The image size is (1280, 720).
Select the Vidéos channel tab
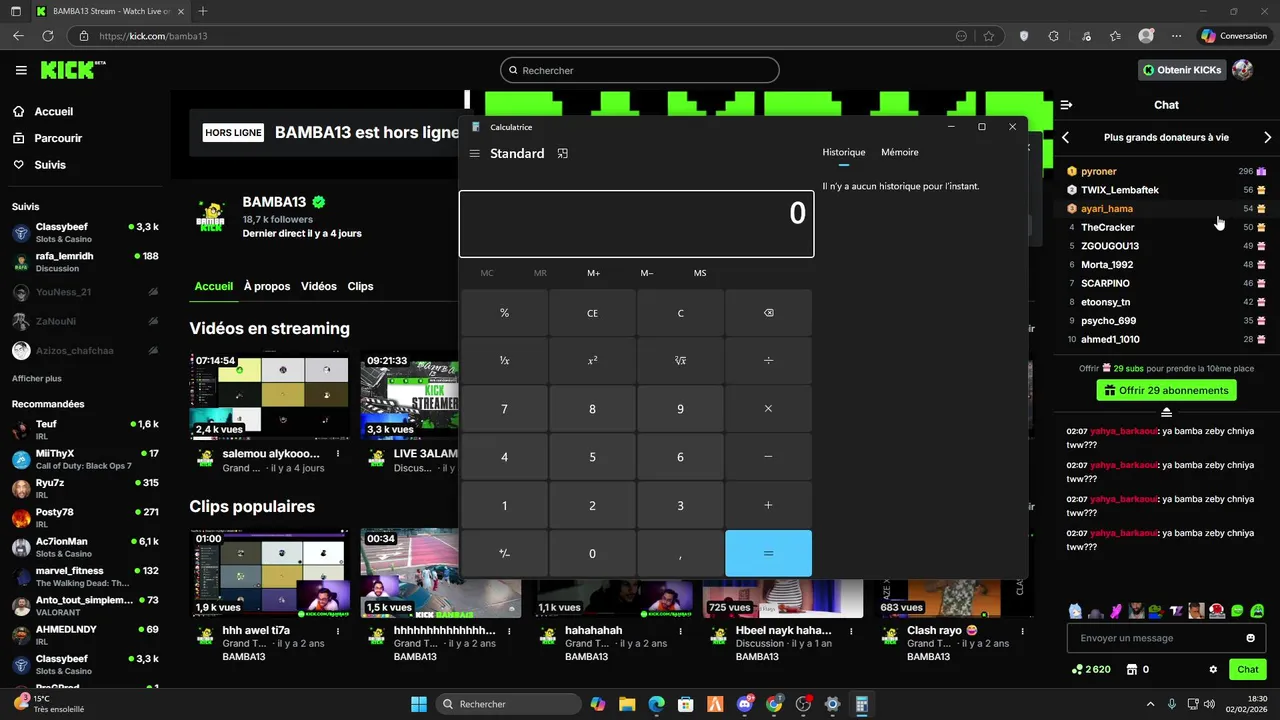click(x=319, y=286)
